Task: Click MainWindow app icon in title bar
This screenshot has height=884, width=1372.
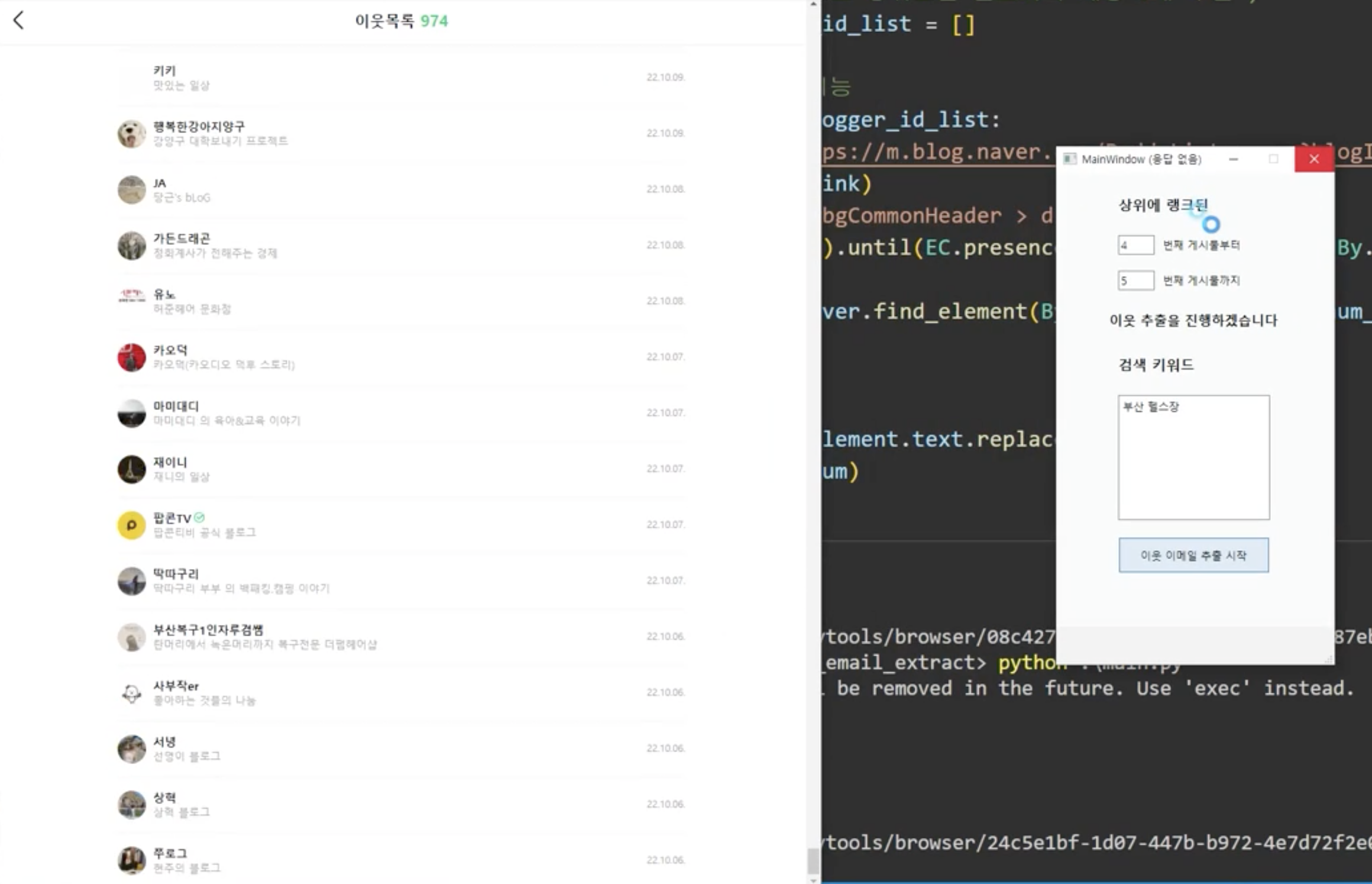Action: [x=1069, y=159]
